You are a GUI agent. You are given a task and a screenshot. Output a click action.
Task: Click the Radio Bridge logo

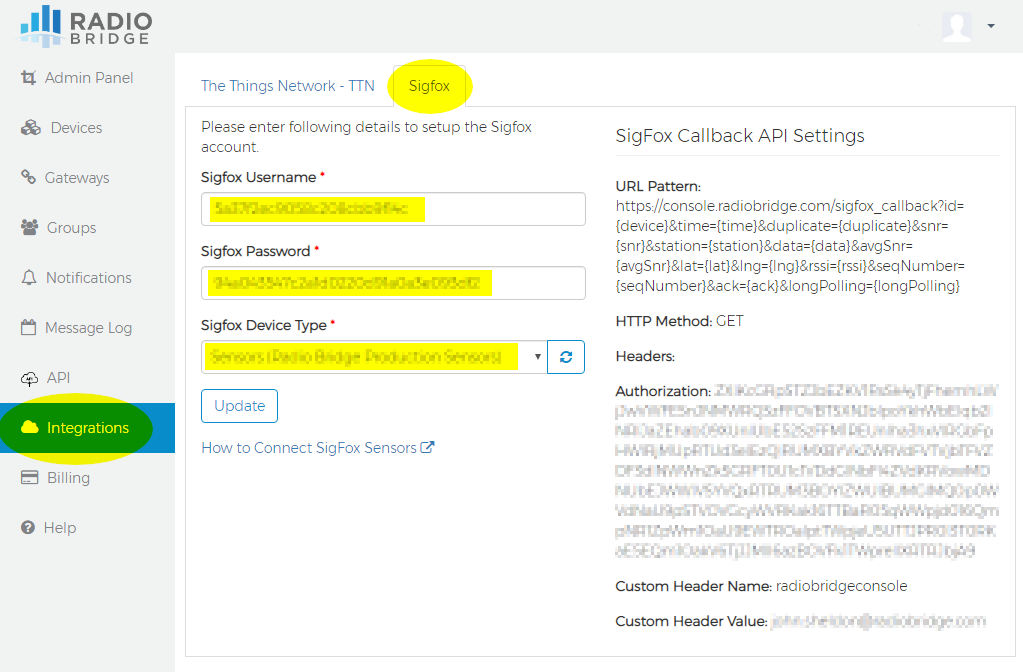pyautogui.click(x=86, y=26)
